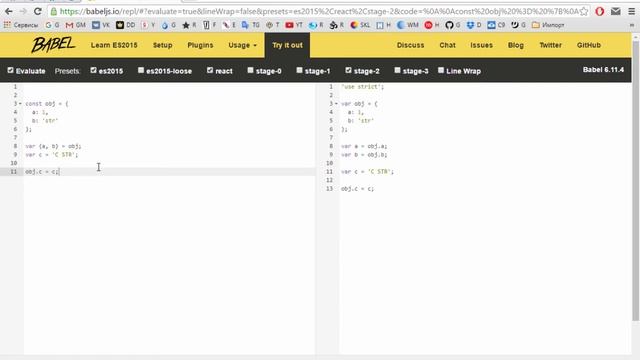Open the Chat link

[x=447, y=45]
